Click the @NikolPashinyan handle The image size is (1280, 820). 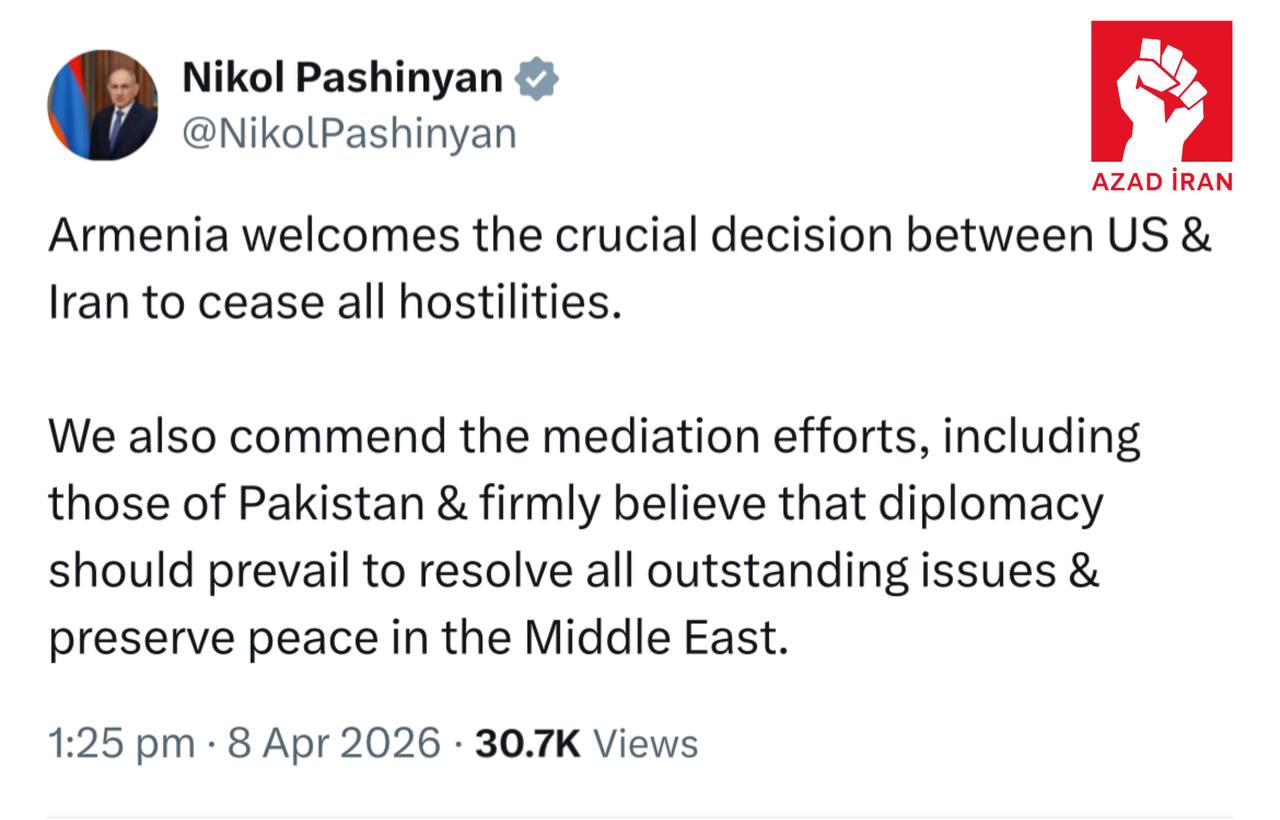[x=348, y=132]
